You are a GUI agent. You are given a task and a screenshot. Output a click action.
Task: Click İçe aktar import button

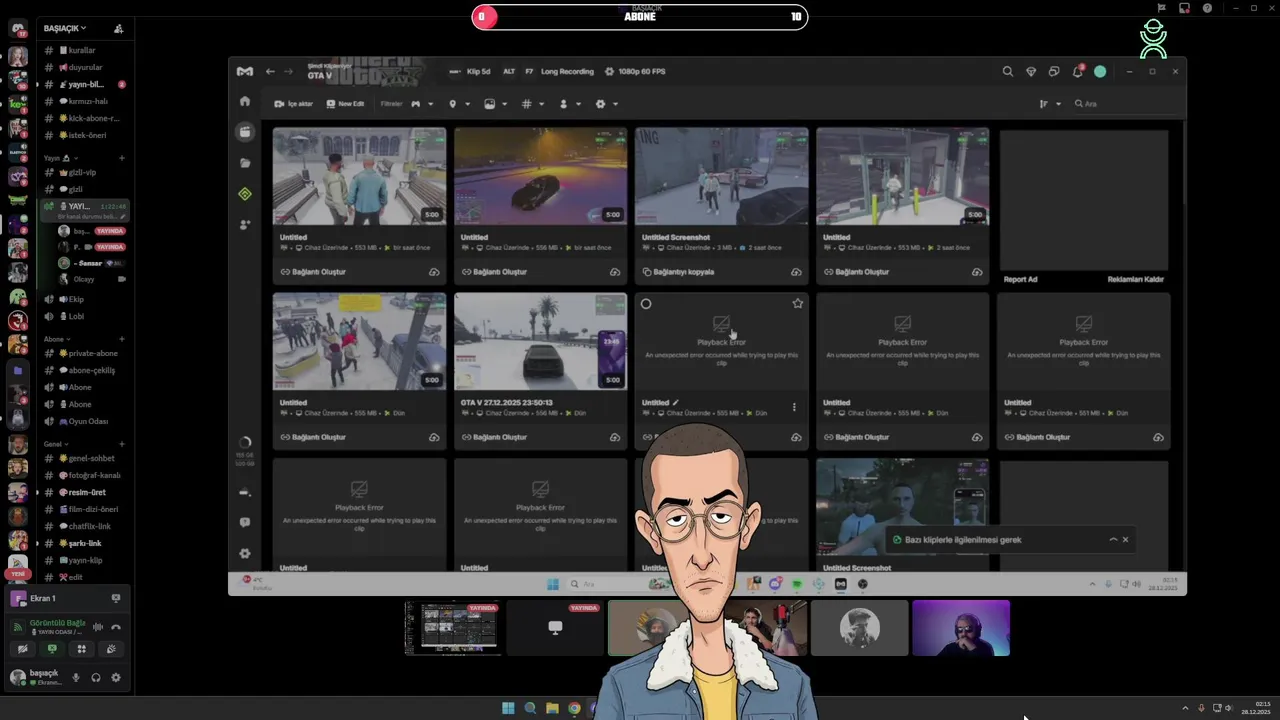pos(293,104)
